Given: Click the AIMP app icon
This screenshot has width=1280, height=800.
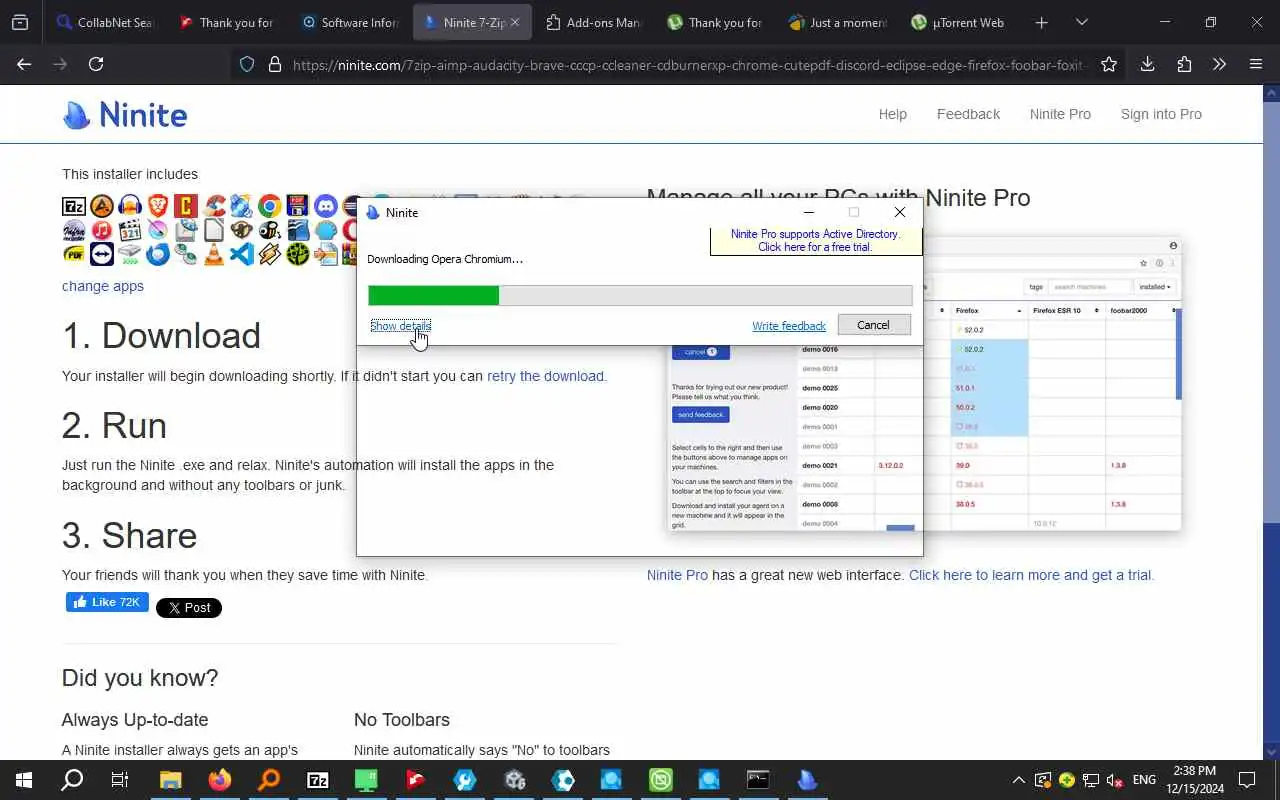Looking at the screenshot, I should pyautogui.click(x=102, y=207).
